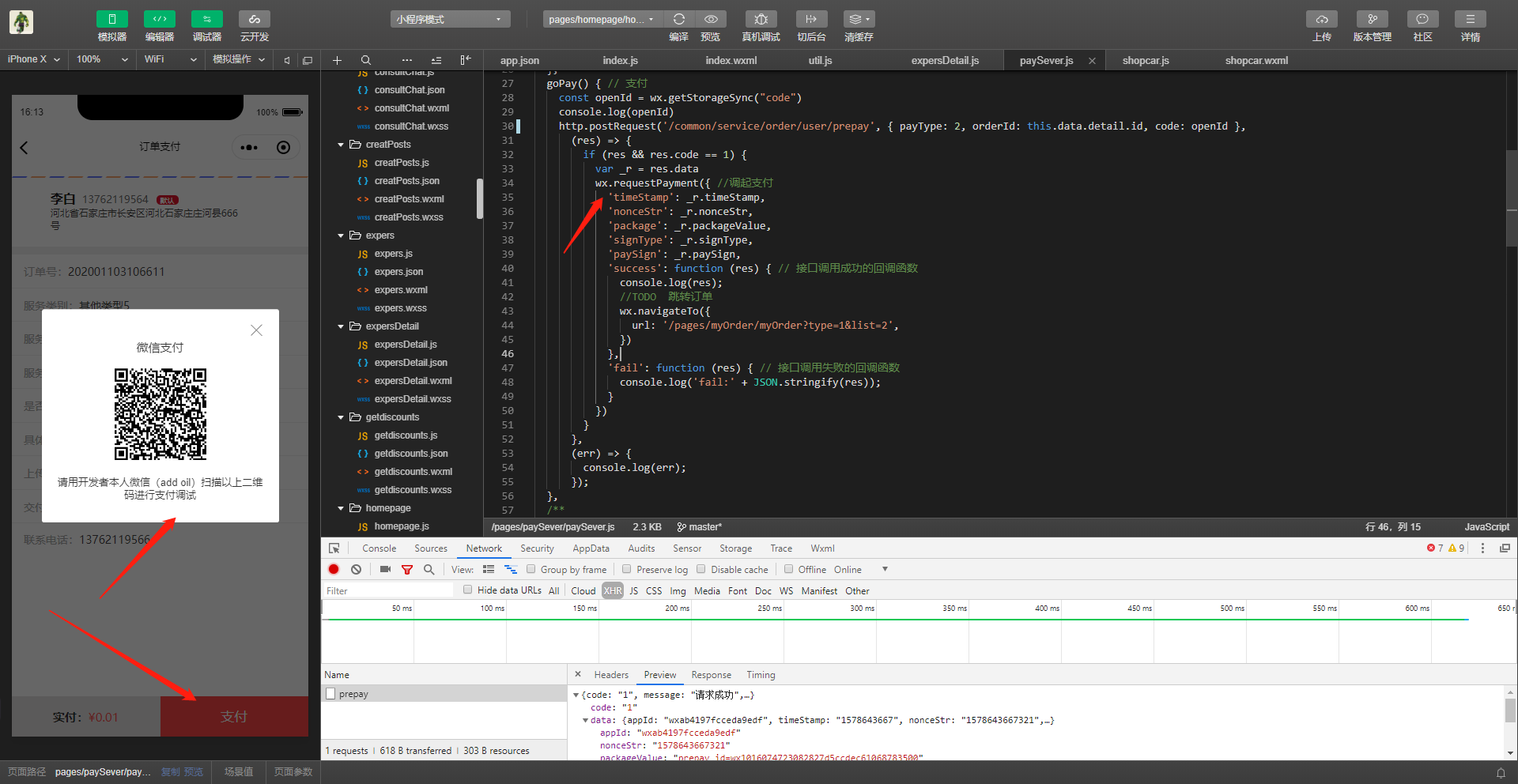Toggle the debugger (调试器) panel icon
Viewport: 1518px width, 784px height.
(x=206, y=20)
